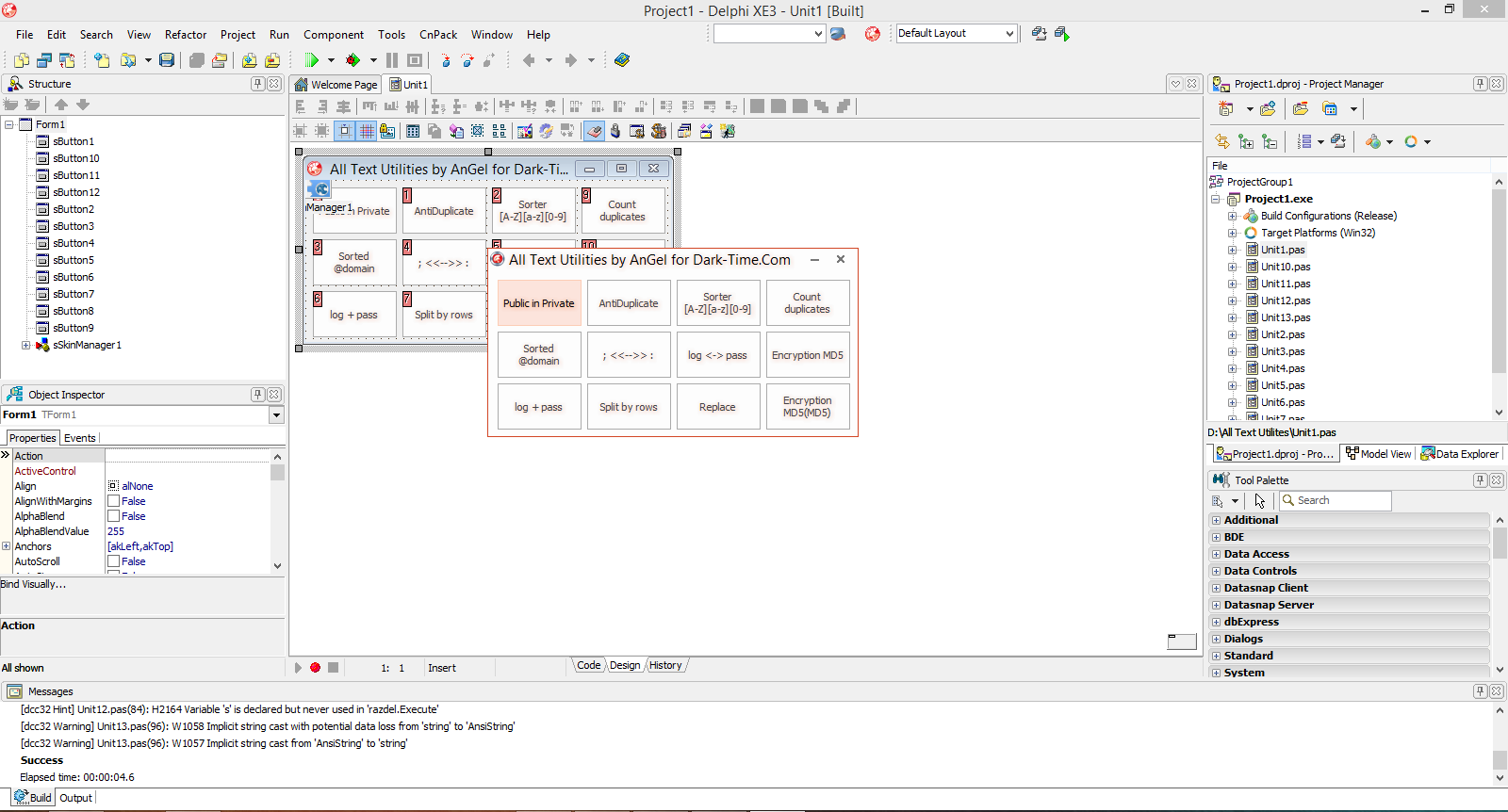This screenshot has width=1508, height=812.
Task: Open the Component menu
Action: pos(334,35)
